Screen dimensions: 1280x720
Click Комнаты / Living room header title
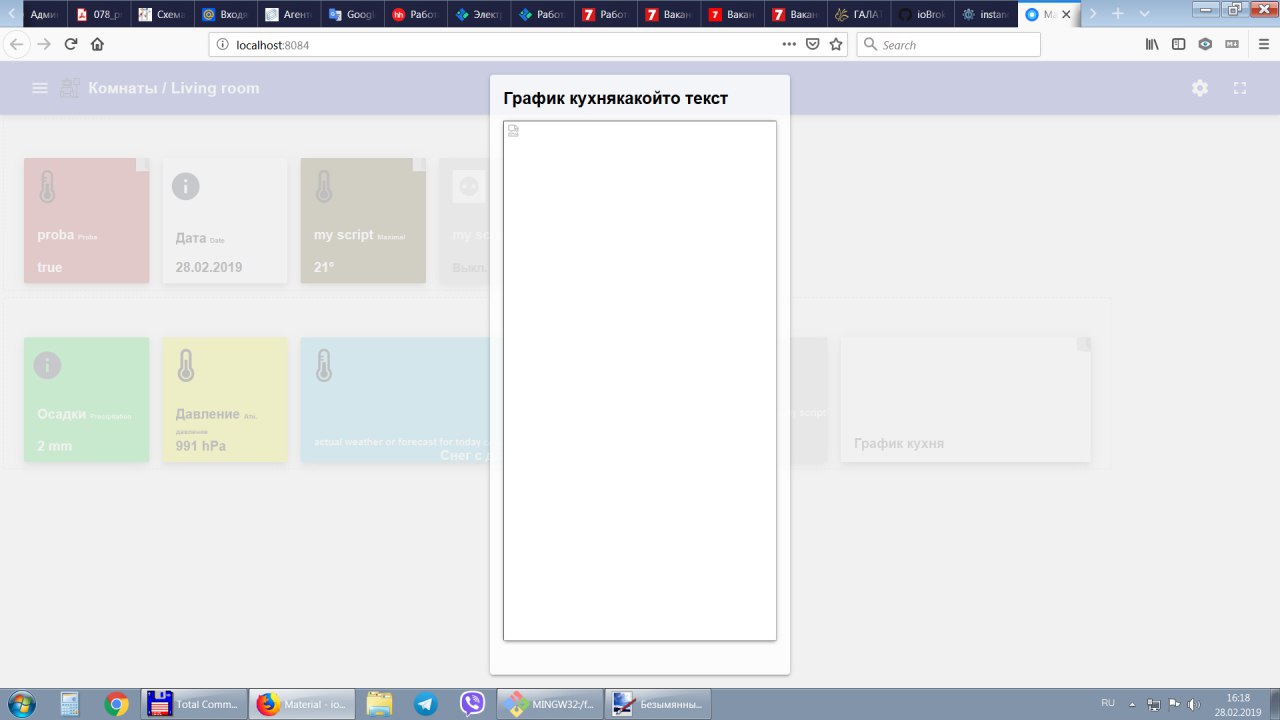(174, 88)
